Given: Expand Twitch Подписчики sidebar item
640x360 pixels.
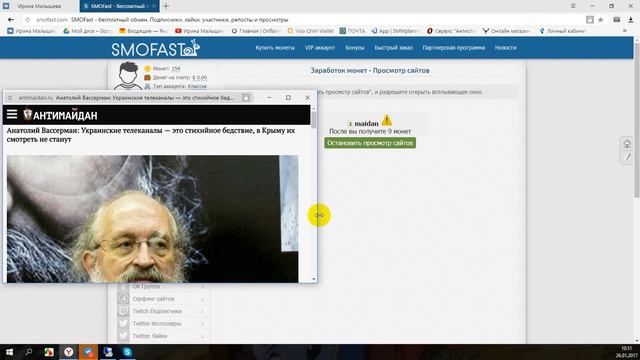Looking at the screenshot, I should pos(164,311).
